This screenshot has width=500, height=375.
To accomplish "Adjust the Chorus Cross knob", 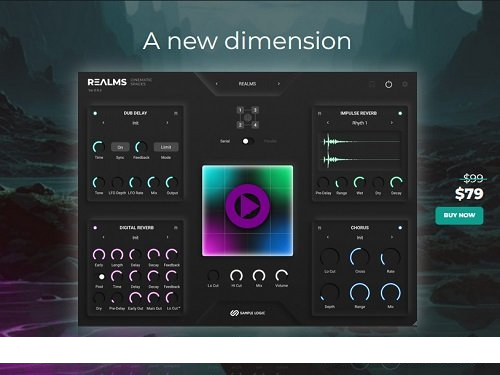I will tap(360, 258).
